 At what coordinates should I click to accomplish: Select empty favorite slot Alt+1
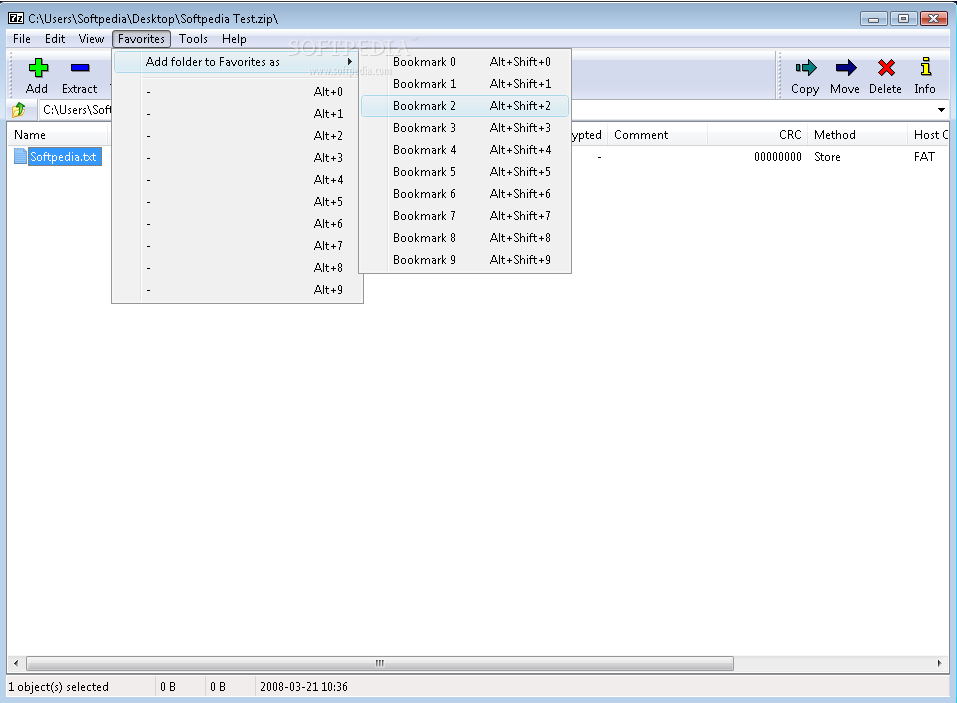237,114
